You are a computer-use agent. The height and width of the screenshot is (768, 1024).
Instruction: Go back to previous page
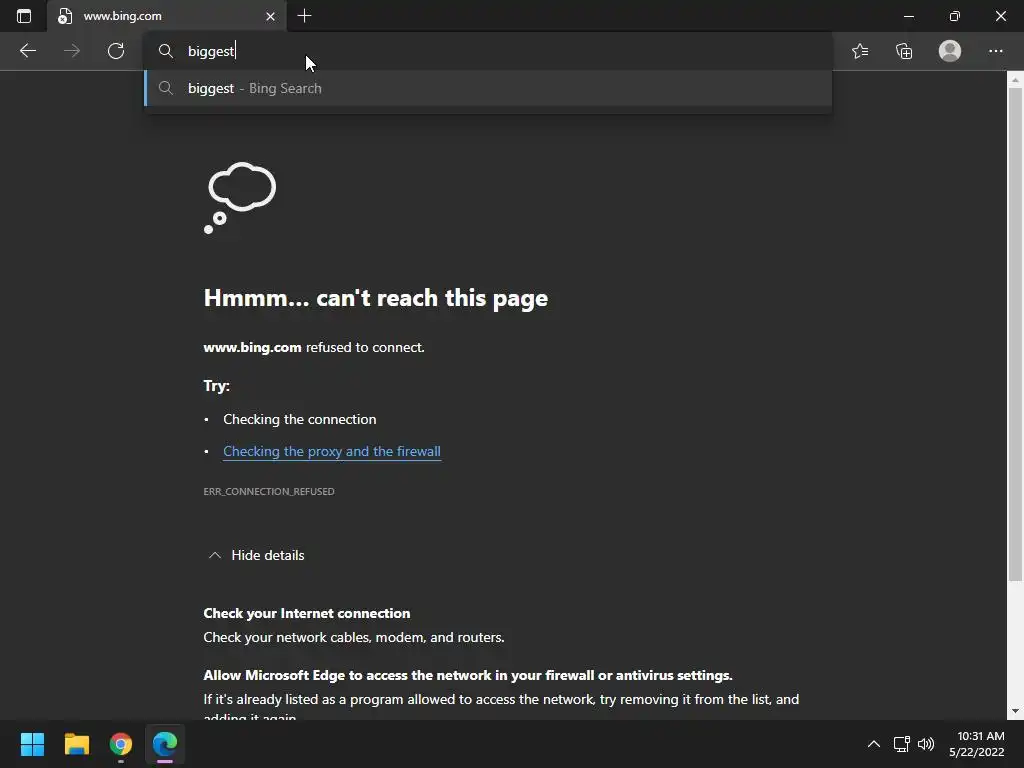coord(27,51)
